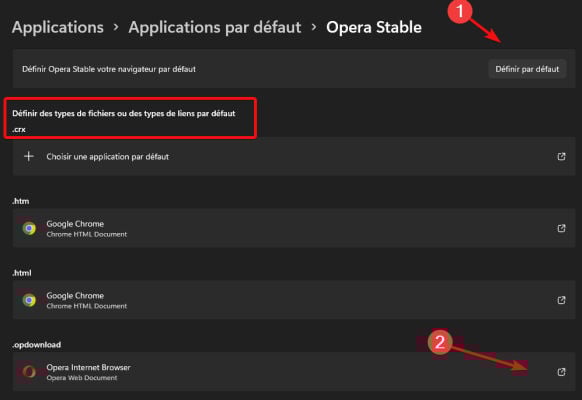The width and height of the screenshot is (582, 400).
Task: Go back to Applications breadcrumb
Action: (58, 27)
